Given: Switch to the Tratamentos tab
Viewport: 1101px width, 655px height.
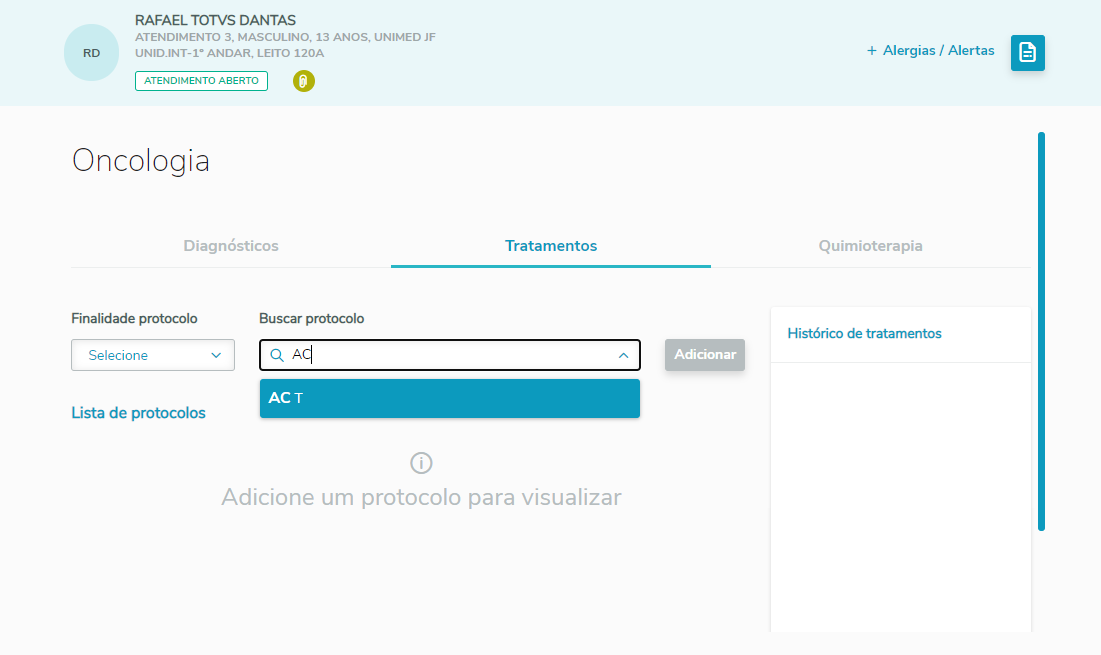Looking at the screenshot, I should click(x=550, y=246).
